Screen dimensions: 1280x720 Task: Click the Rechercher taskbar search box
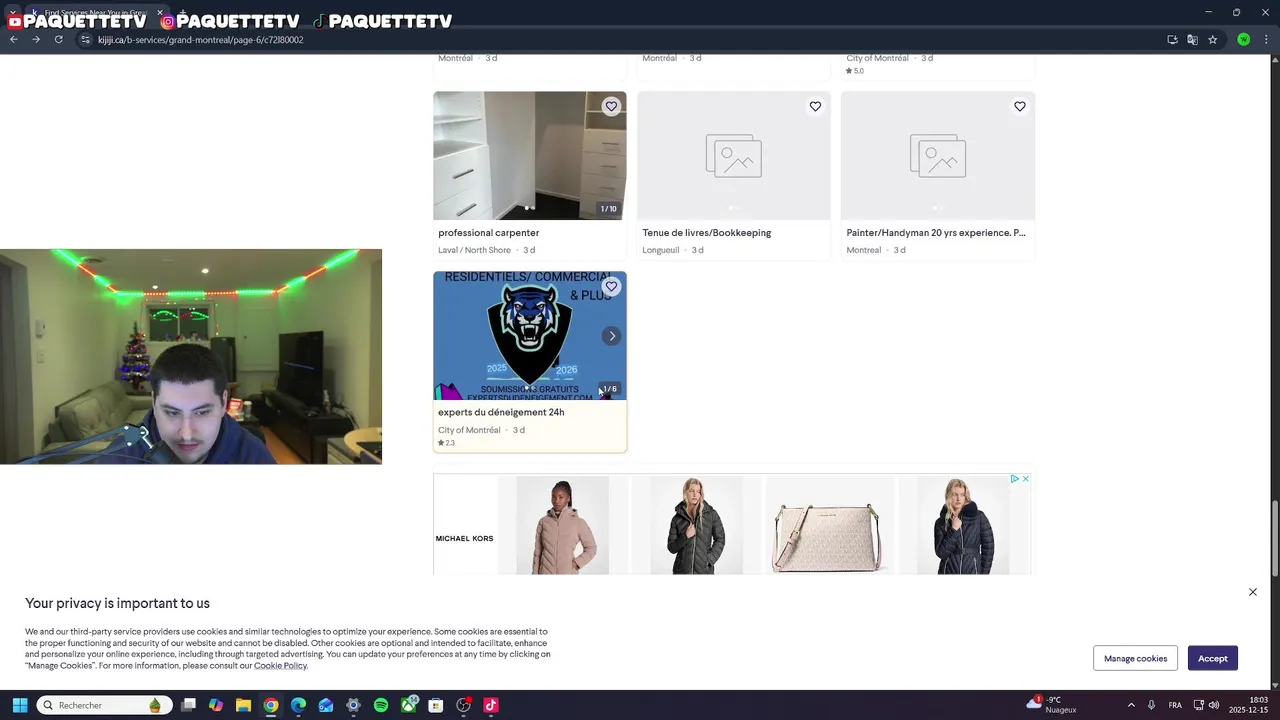[104, 705]
